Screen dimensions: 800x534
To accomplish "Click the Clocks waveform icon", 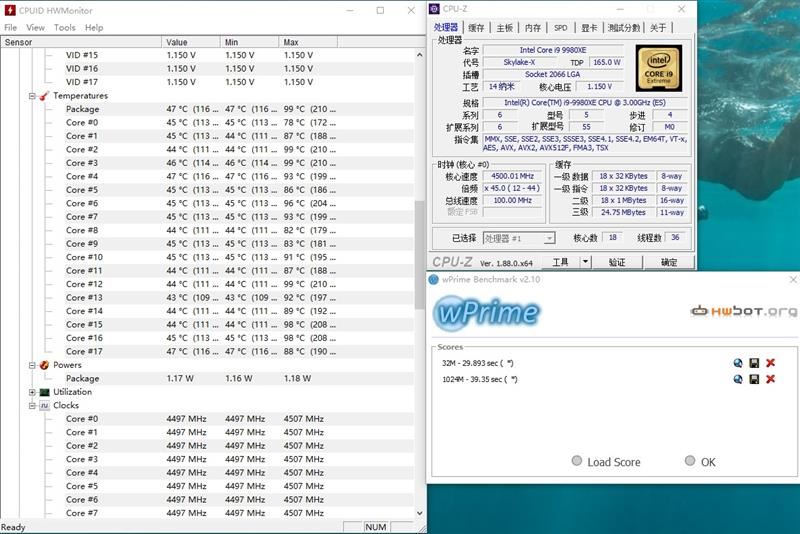I will [x=44, y=405].
